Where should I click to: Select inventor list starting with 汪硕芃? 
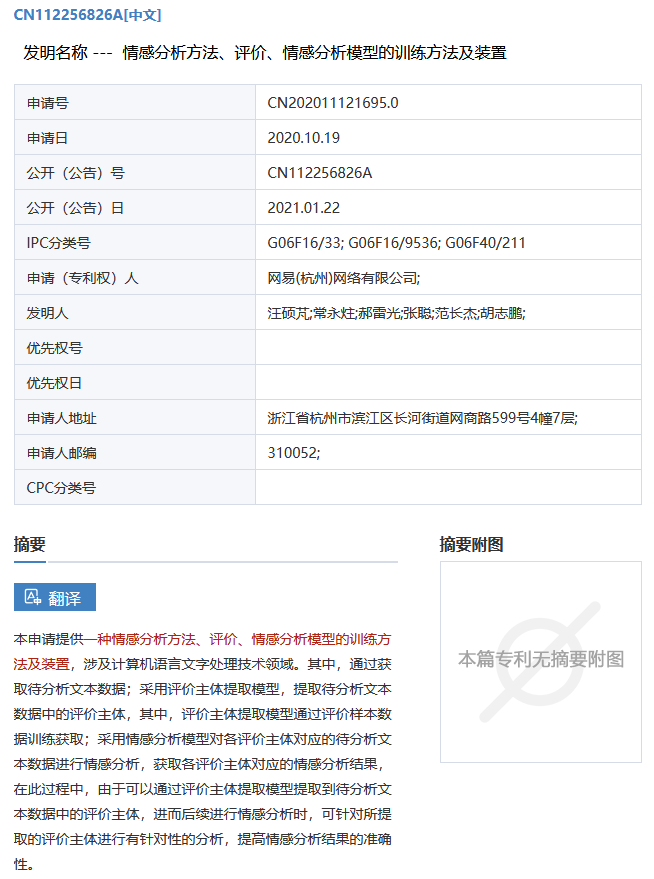[x=396, y=313]
